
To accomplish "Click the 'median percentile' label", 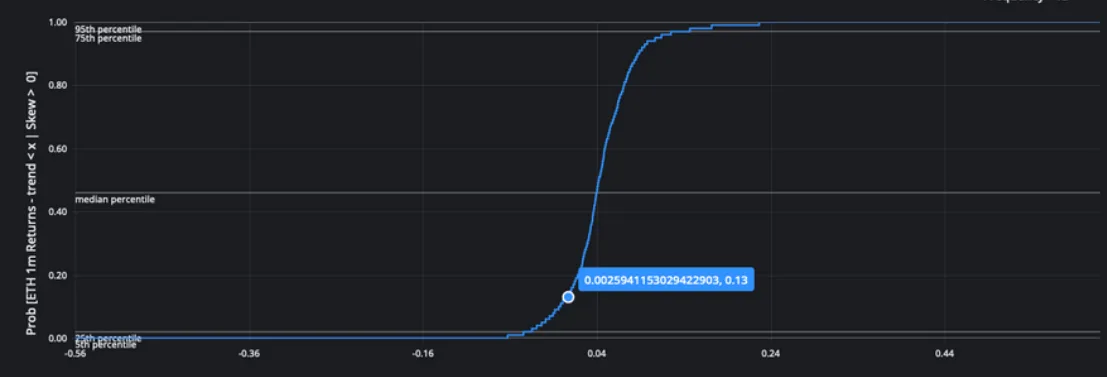I will click(x=114, y=200).
